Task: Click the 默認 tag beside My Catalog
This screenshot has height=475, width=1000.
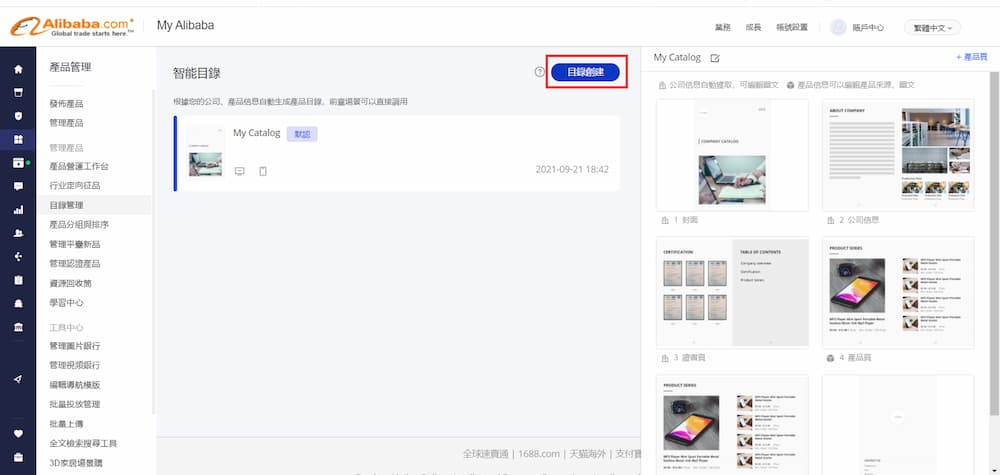Action: click(x=302, y=134)
